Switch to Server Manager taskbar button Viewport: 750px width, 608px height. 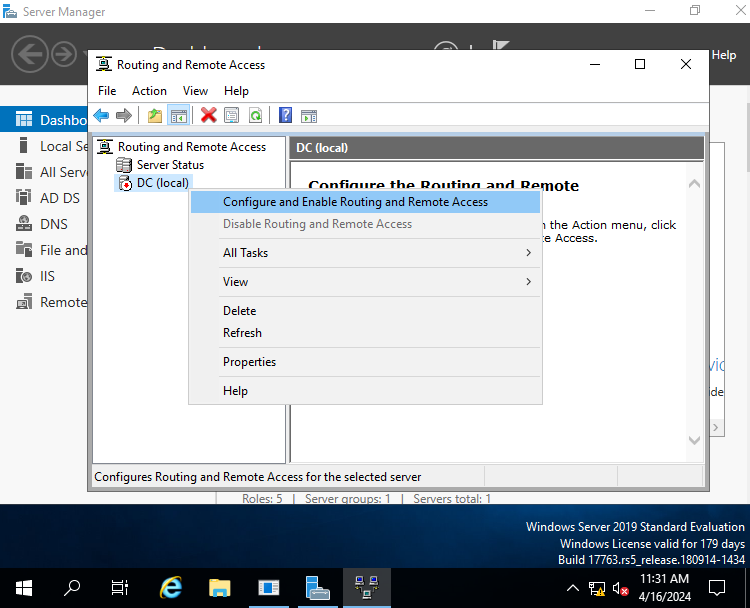[318, 588]
